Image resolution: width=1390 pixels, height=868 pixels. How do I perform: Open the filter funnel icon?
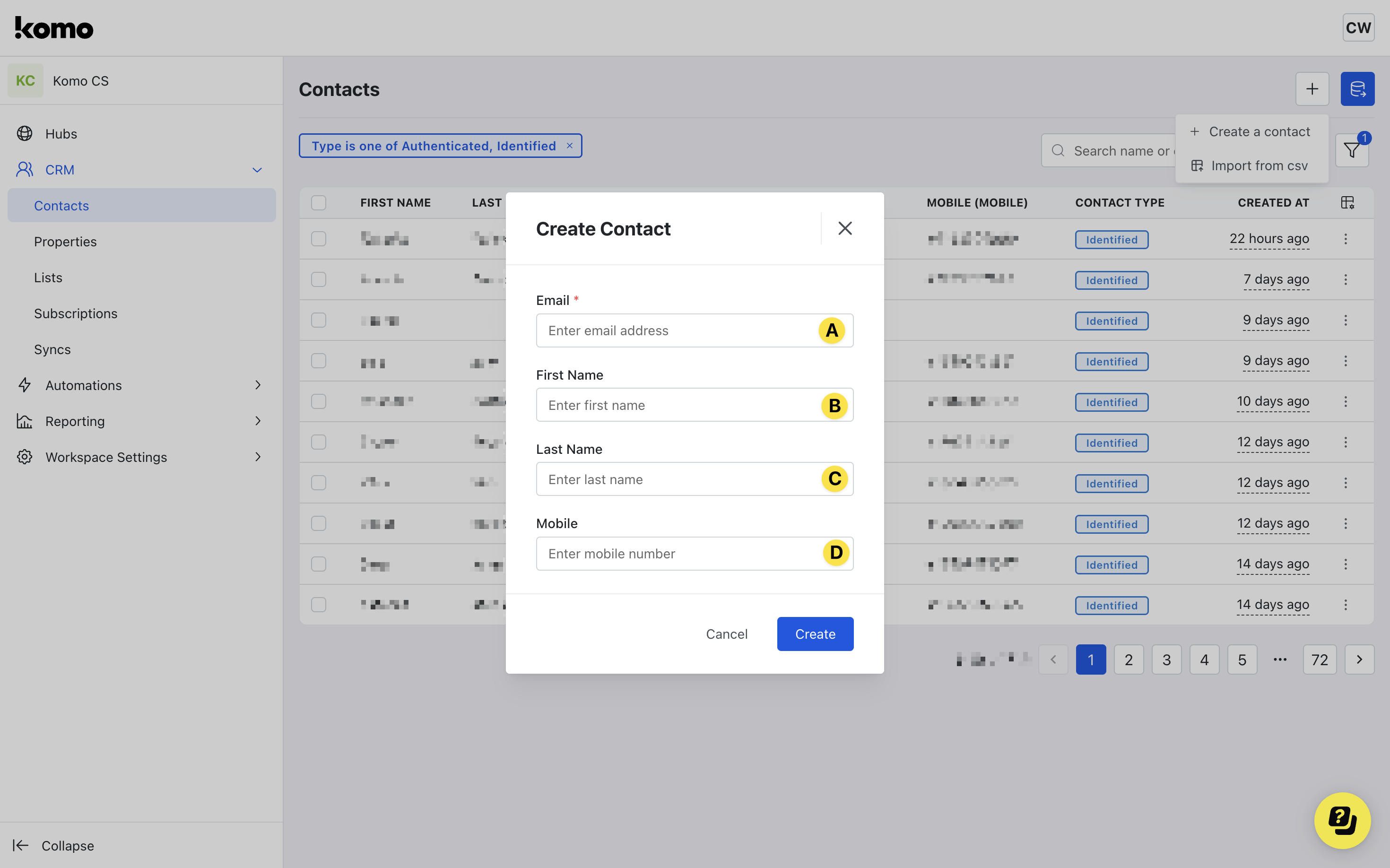tap(1352, 150)
